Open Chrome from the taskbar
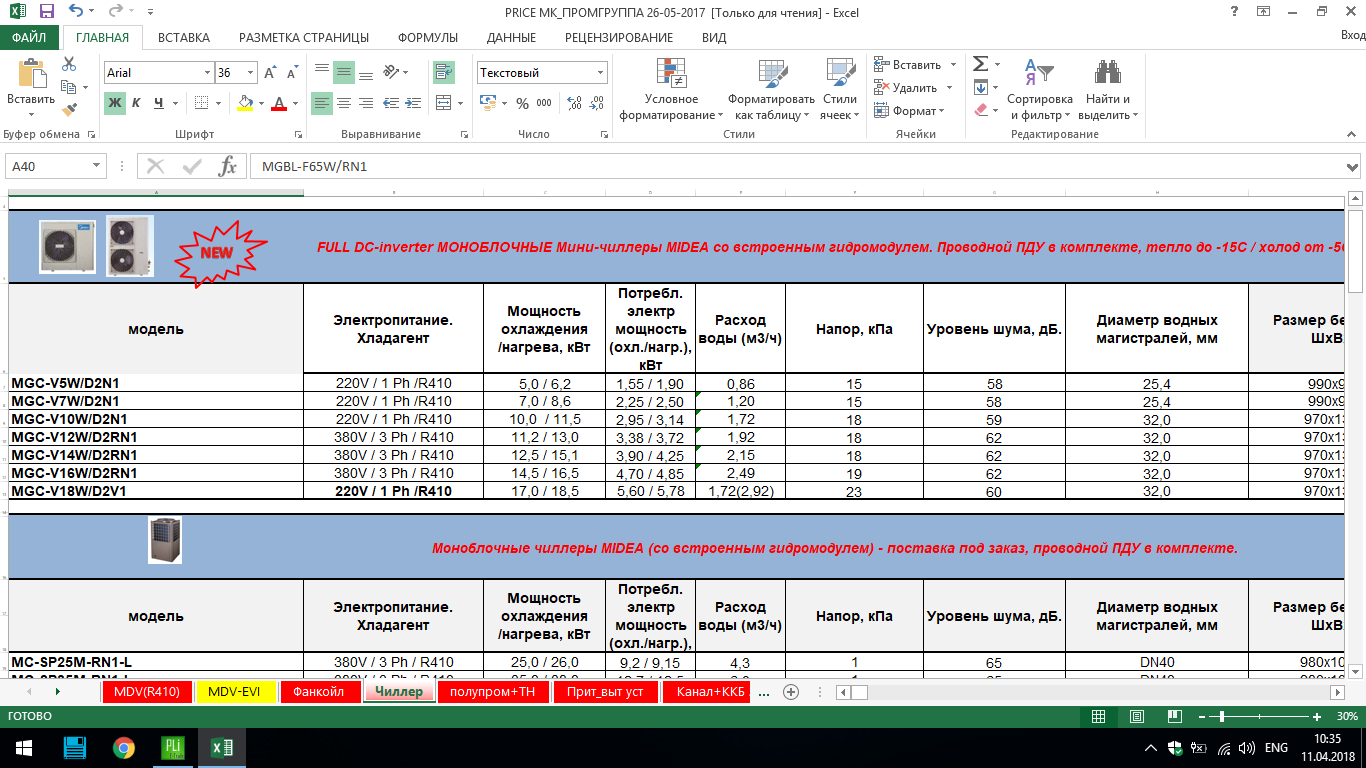1366x768 pixels. pos(124,748)
